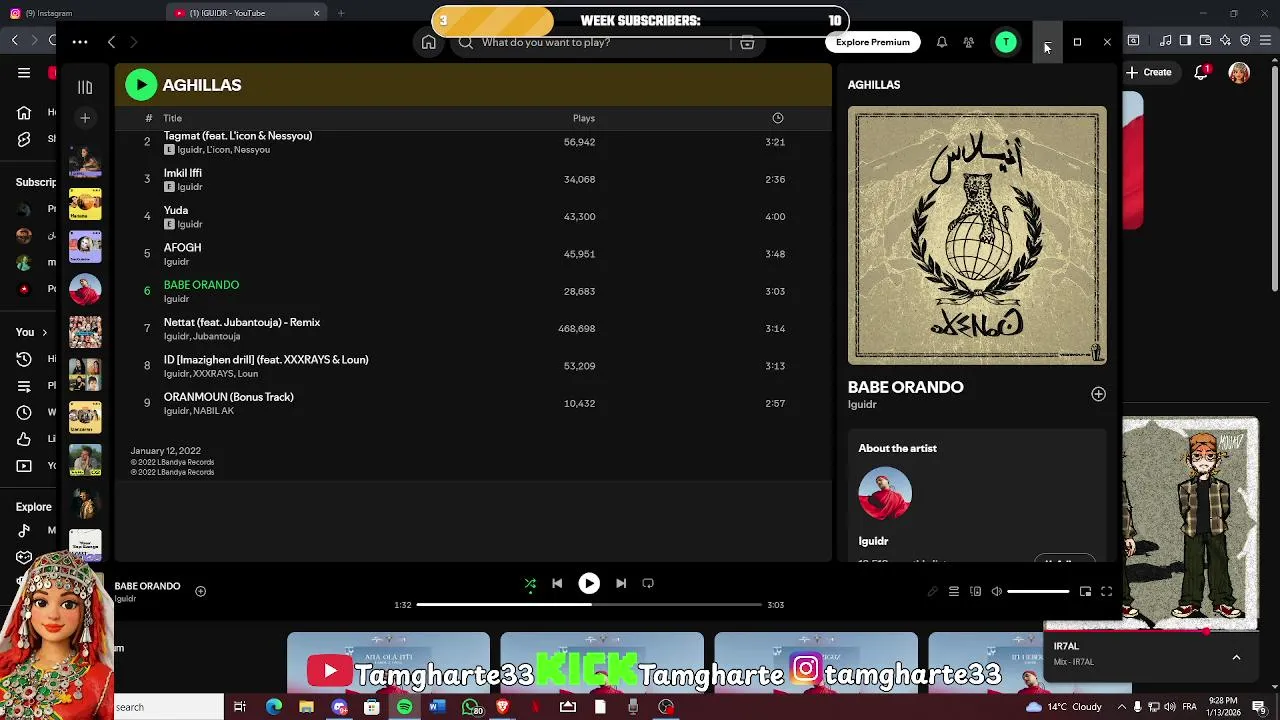The image size is (1280, 720).
Task: Add BABE ORANDO to library in right panel
Action: click(x=1098, y=394)
